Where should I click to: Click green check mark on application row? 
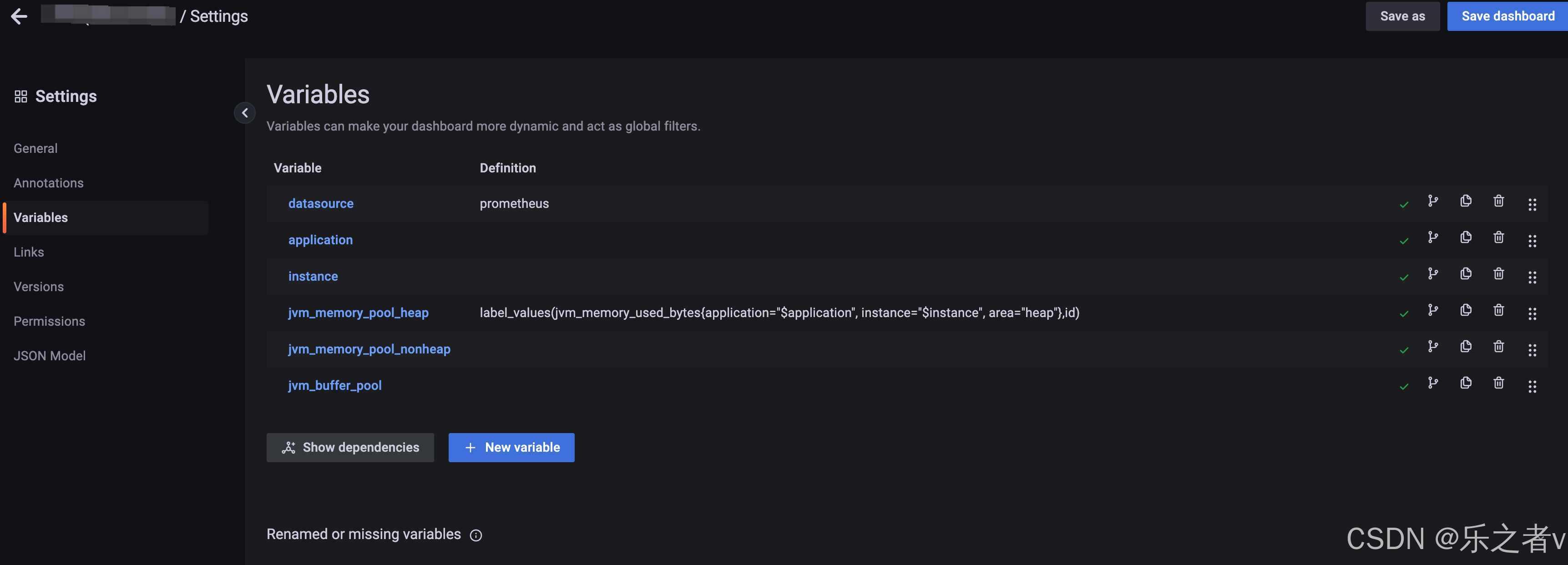click(1404, 241)
